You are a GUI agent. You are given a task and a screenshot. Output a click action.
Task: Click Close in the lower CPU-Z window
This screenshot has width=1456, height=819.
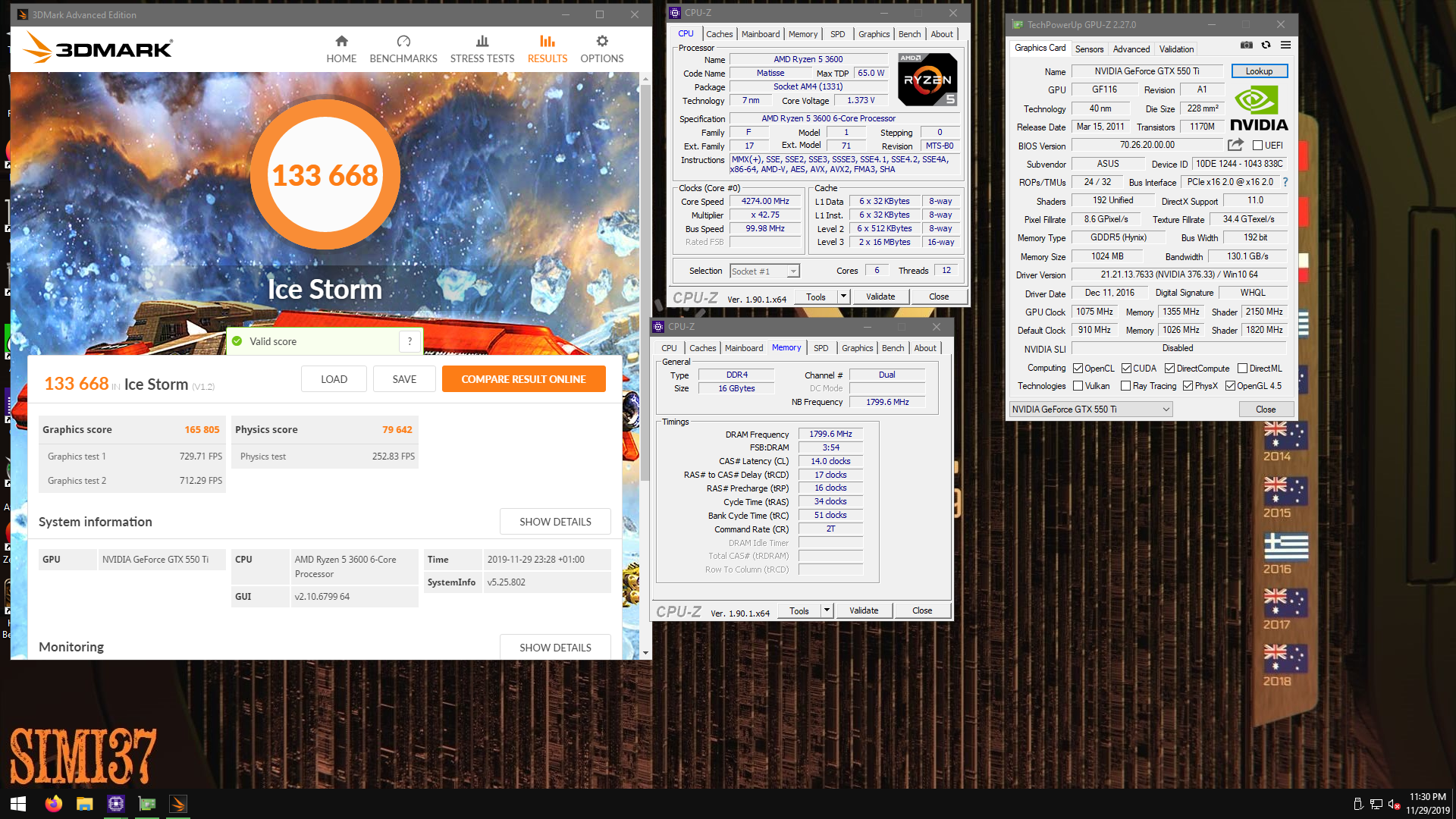[x=922, y=610]
